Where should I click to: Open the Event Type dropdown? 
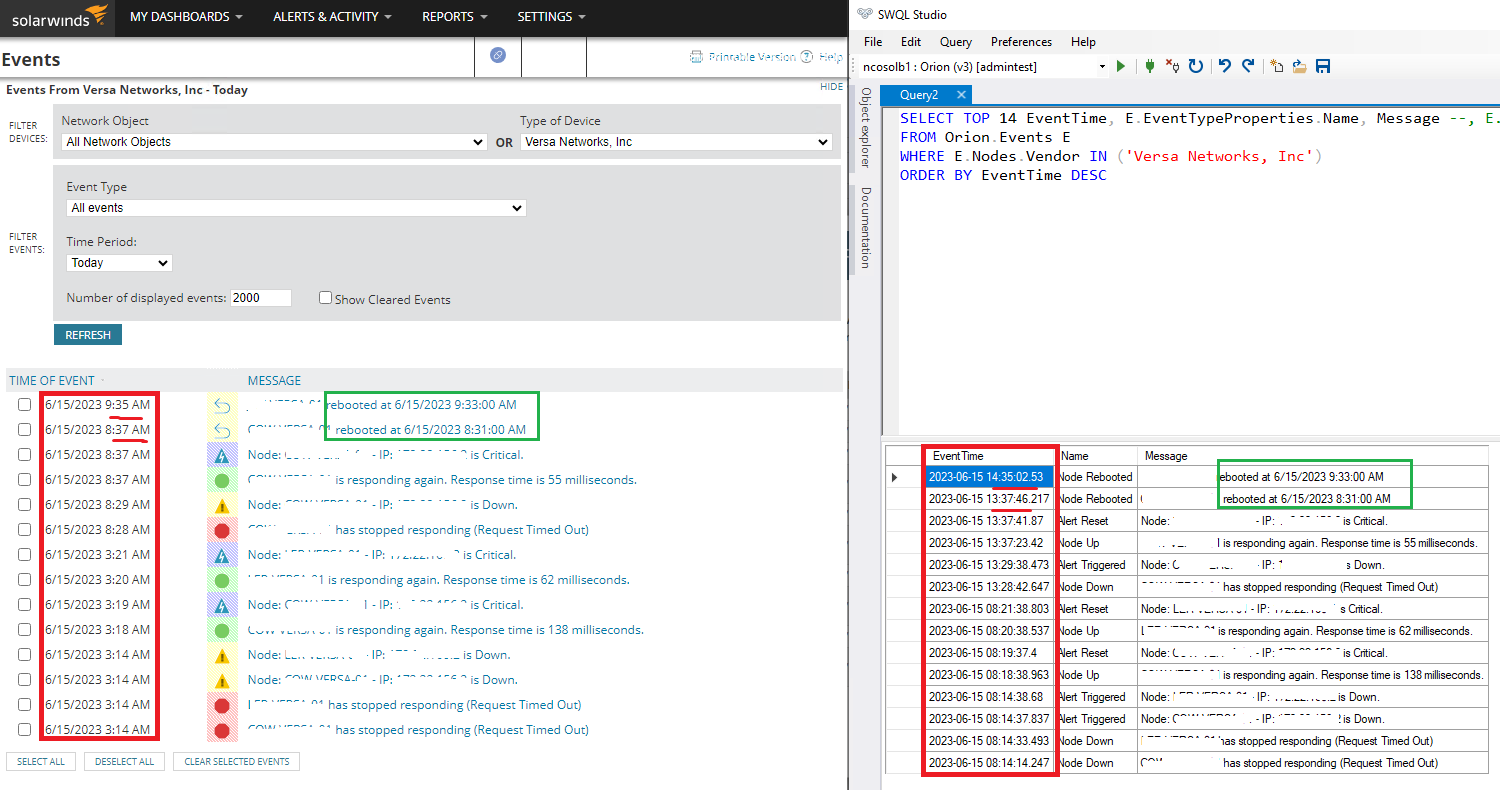pyautogui.click(x=296, y=208)
